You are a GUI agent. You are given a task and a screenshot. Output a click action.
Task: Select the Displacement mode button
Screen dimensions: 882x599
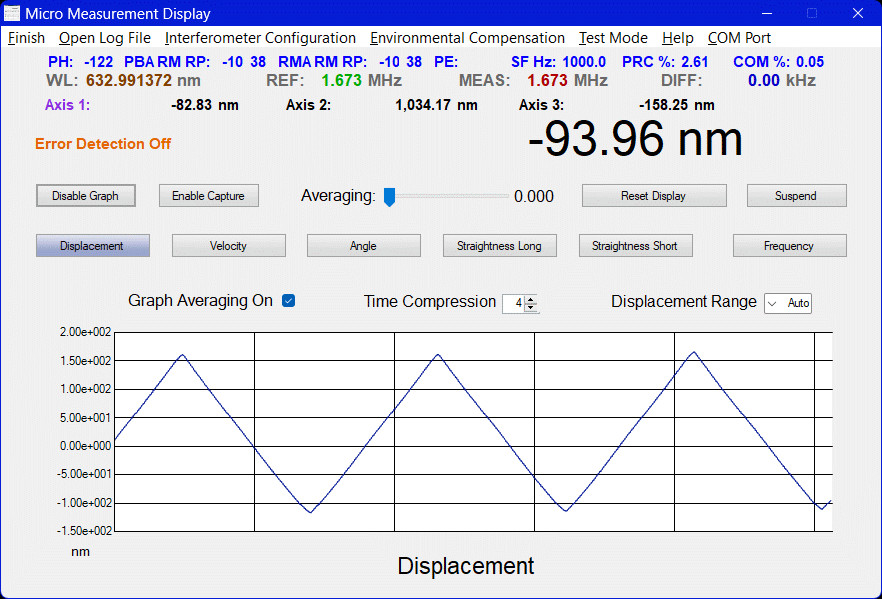tap(92, 246)
